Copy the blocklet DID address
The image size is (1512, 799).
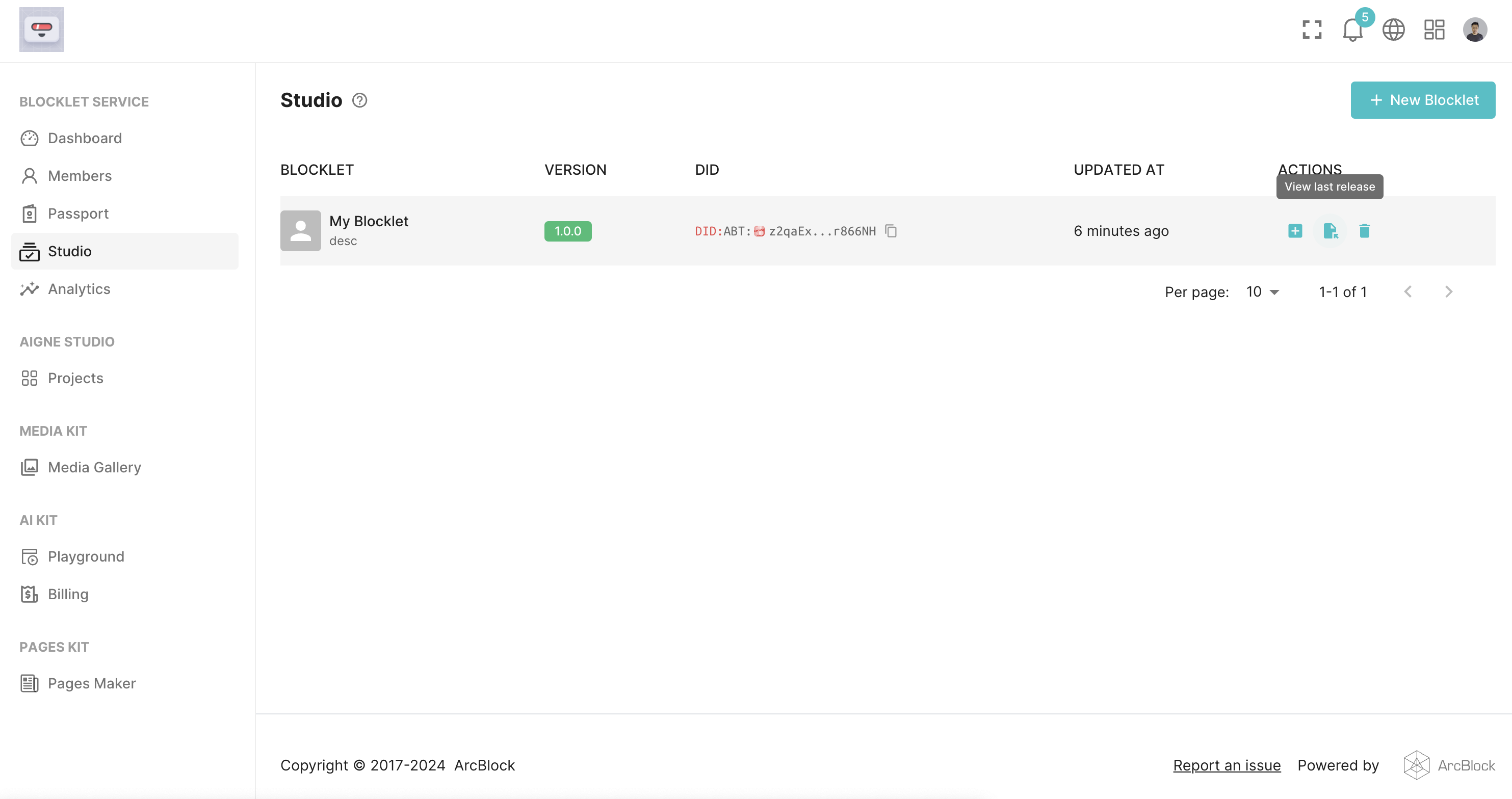[891, 231]
